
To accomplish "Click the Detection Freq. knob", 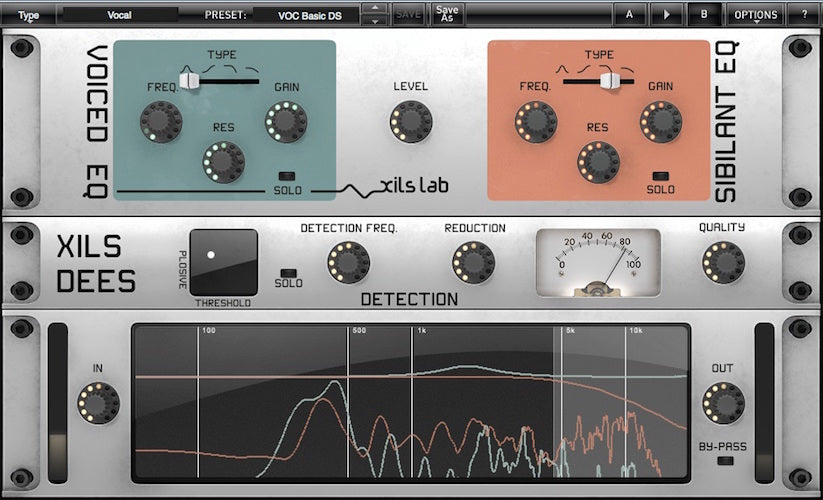I will pyautogui.click(x=348, y=262).
